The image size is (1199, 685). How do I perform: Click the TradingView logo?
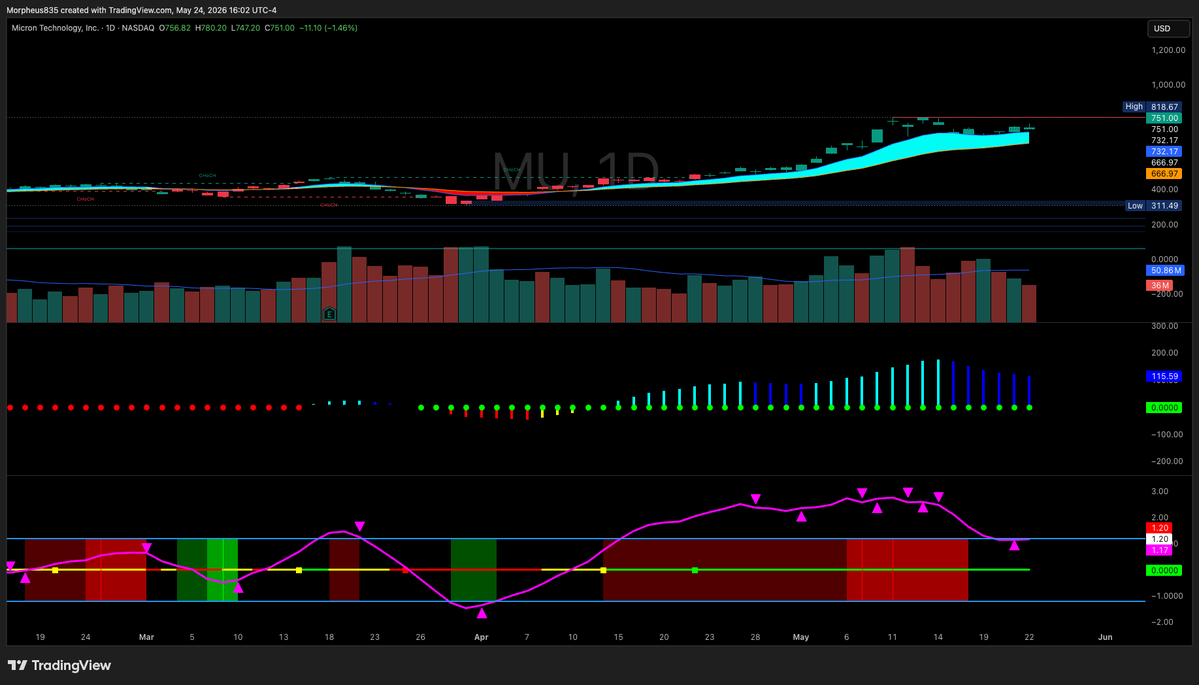tap(60, 665)
